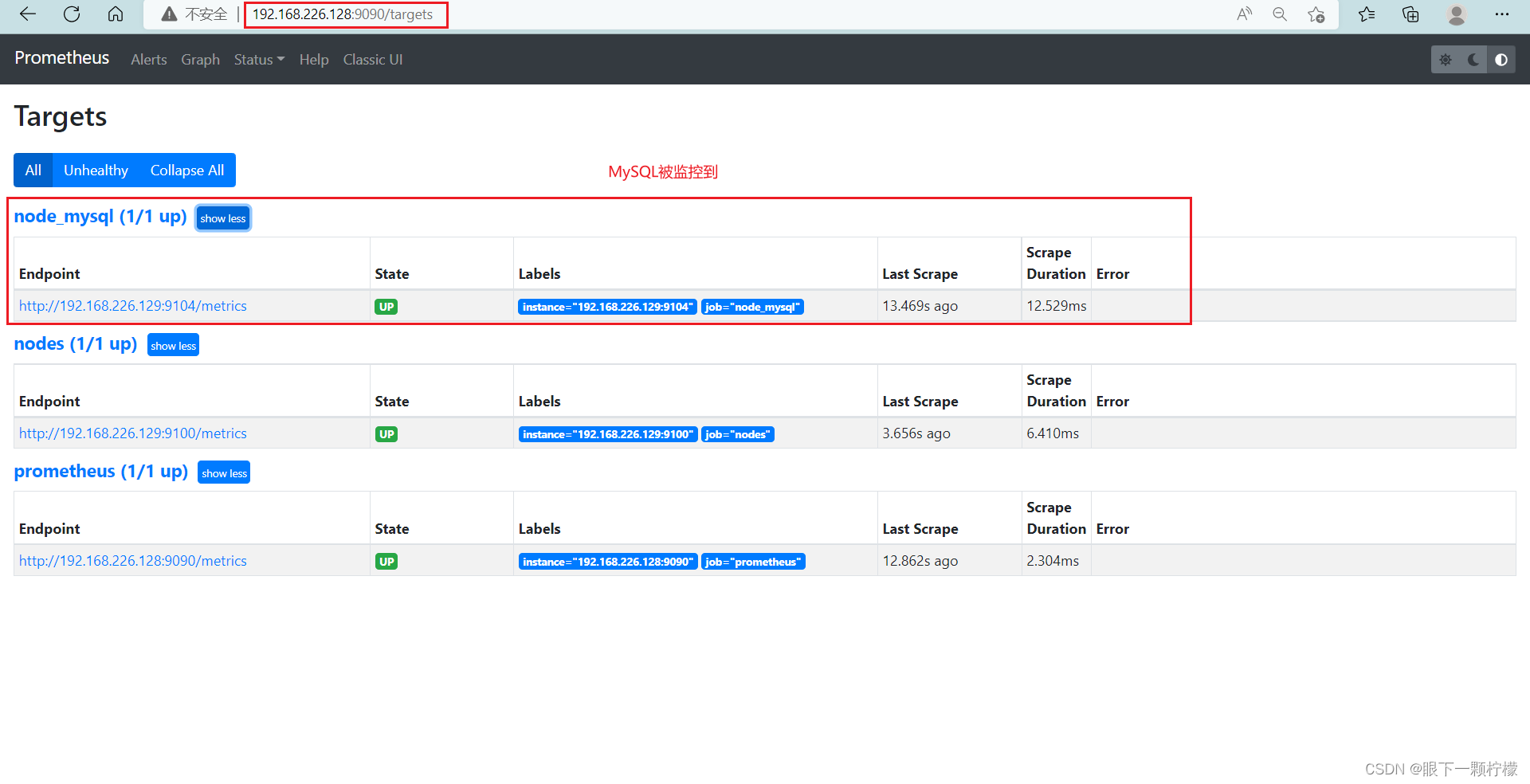Viewport: 1530px width, 784px height.
Task: Click the not-secure warning triangle icon
Action: click(x=169, y=14)
